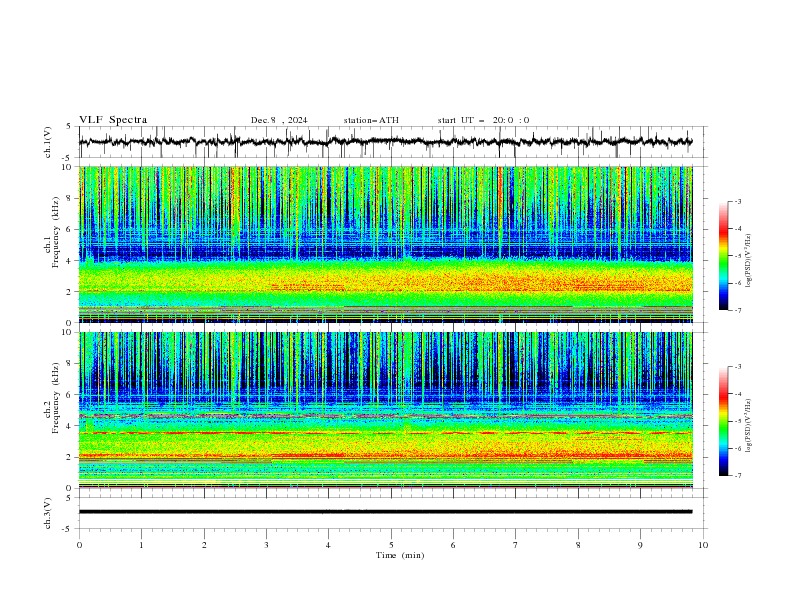Click the "Time (min)" axis label

[400, 555]
